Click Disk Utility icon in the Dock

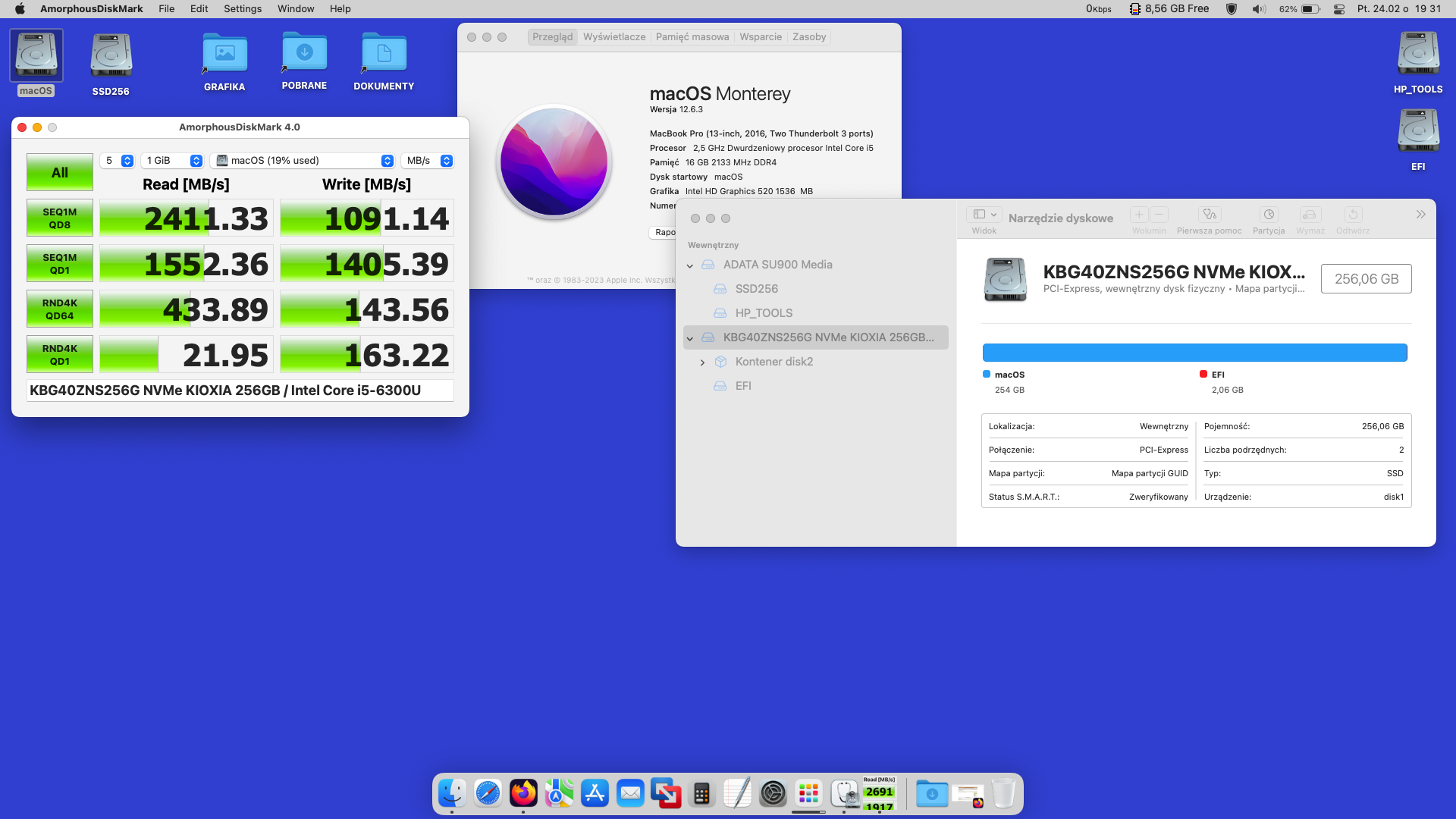tap(844, 793)
